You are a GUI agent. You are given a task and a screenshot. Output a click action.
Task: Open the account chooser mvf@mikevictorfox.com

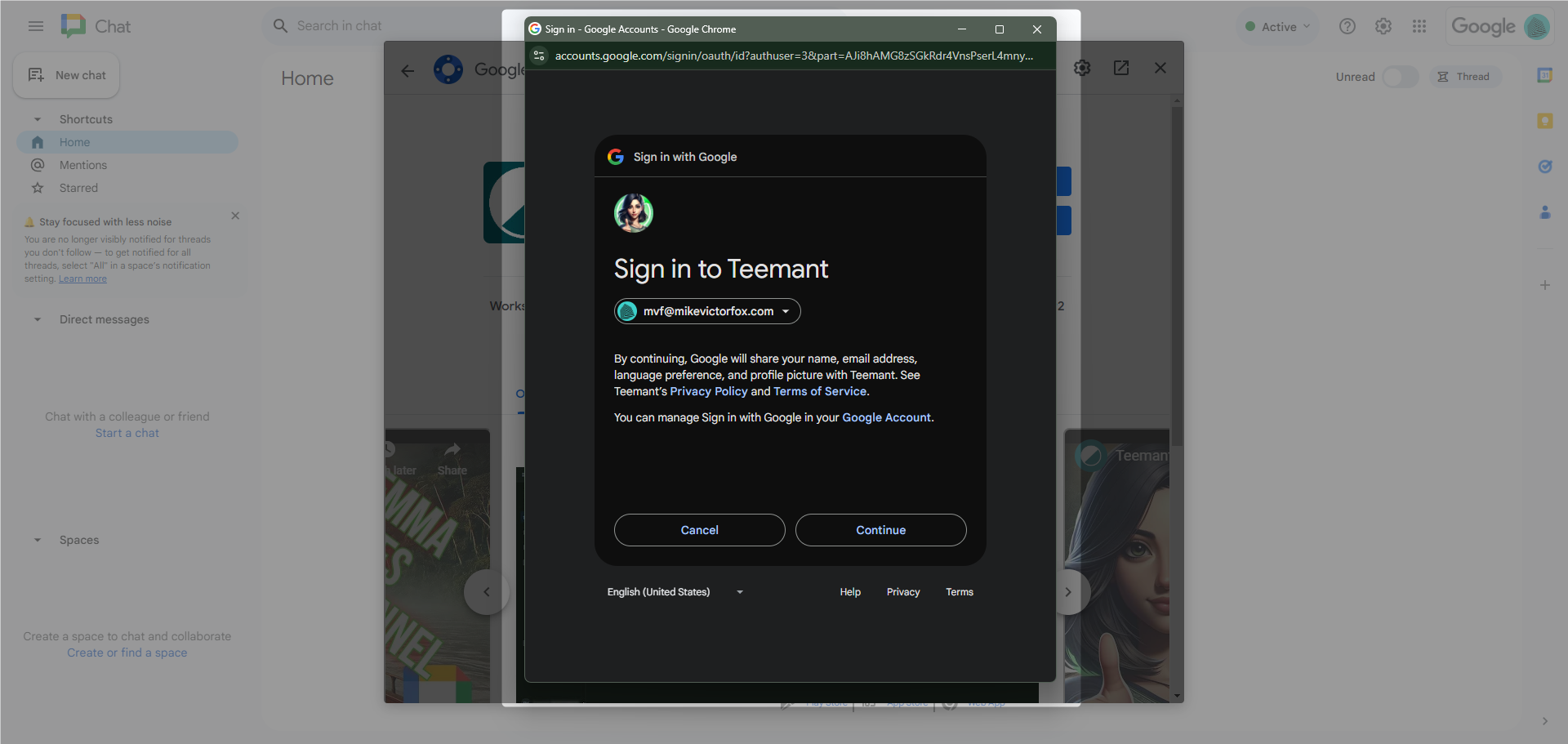707,311
